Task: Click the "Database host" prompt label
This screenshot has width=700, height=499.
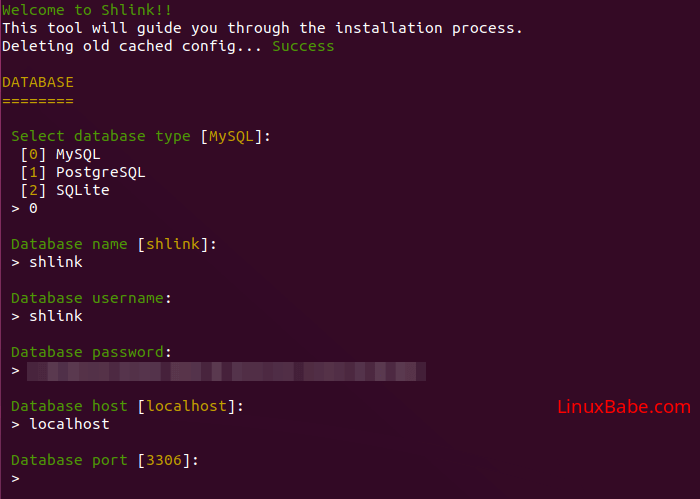Action: [69, 406]
